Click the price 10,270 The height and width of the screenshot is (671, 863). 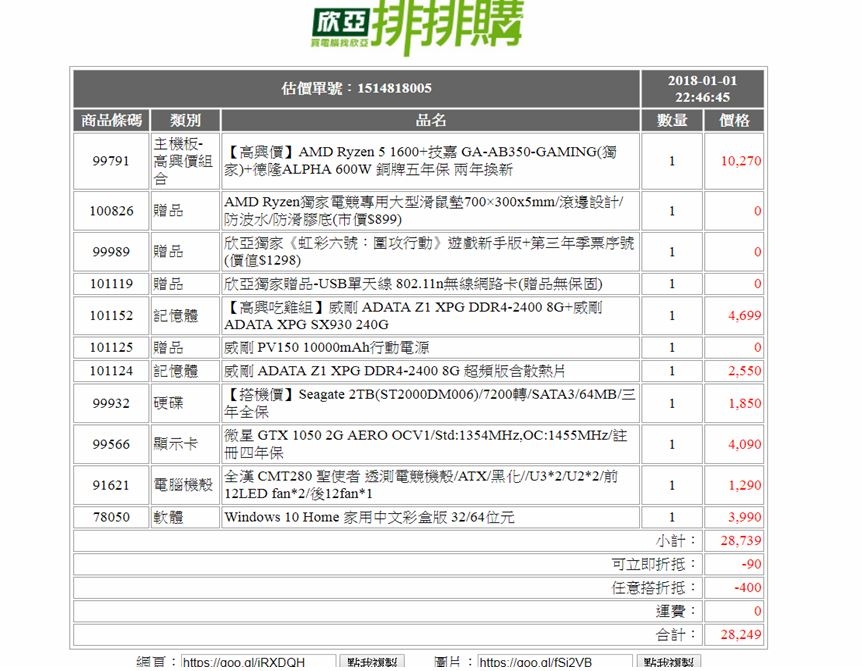741,161
